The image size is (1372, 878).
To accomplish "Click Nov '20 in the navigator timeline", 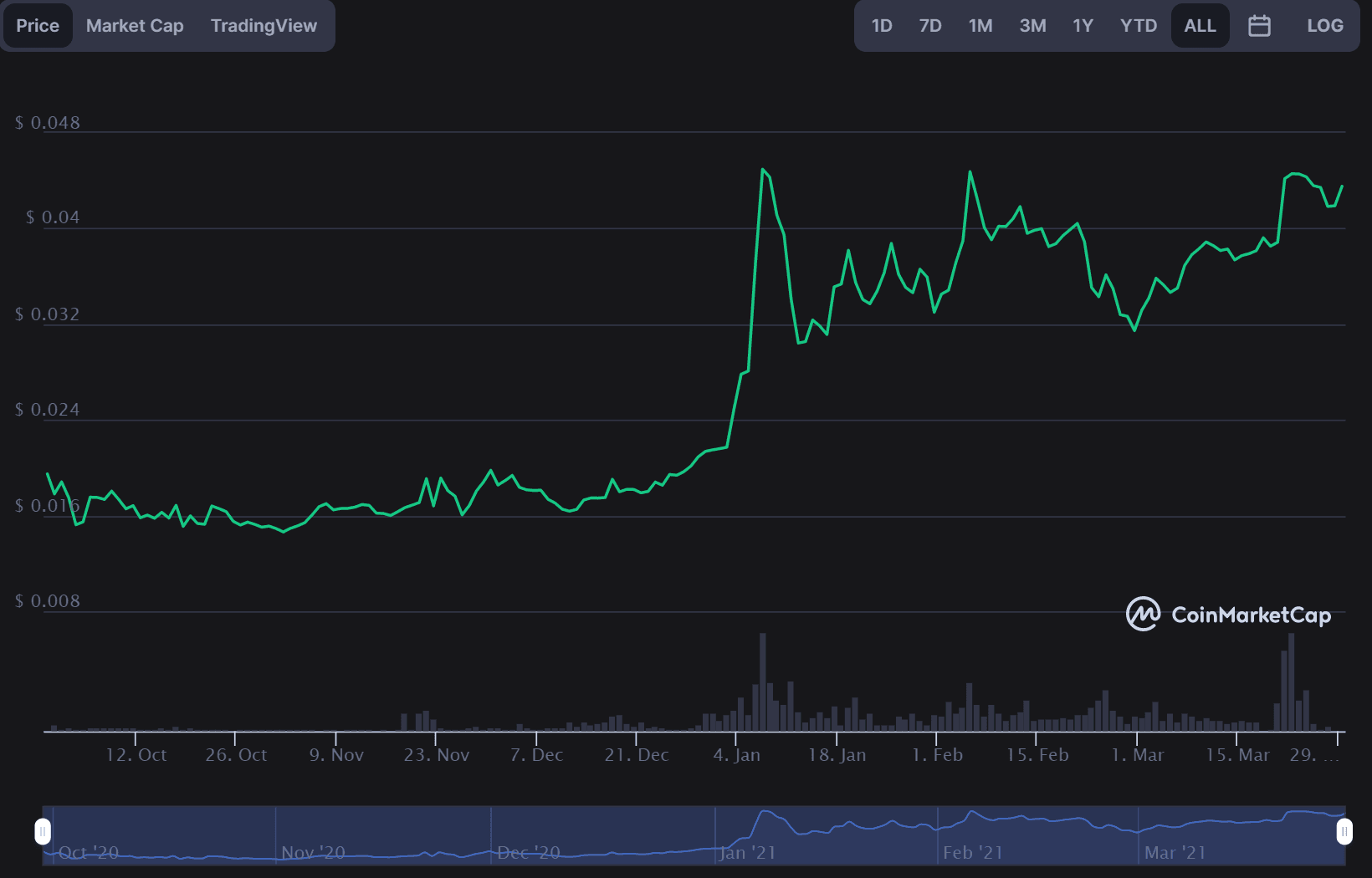I will tap(313, 852).
